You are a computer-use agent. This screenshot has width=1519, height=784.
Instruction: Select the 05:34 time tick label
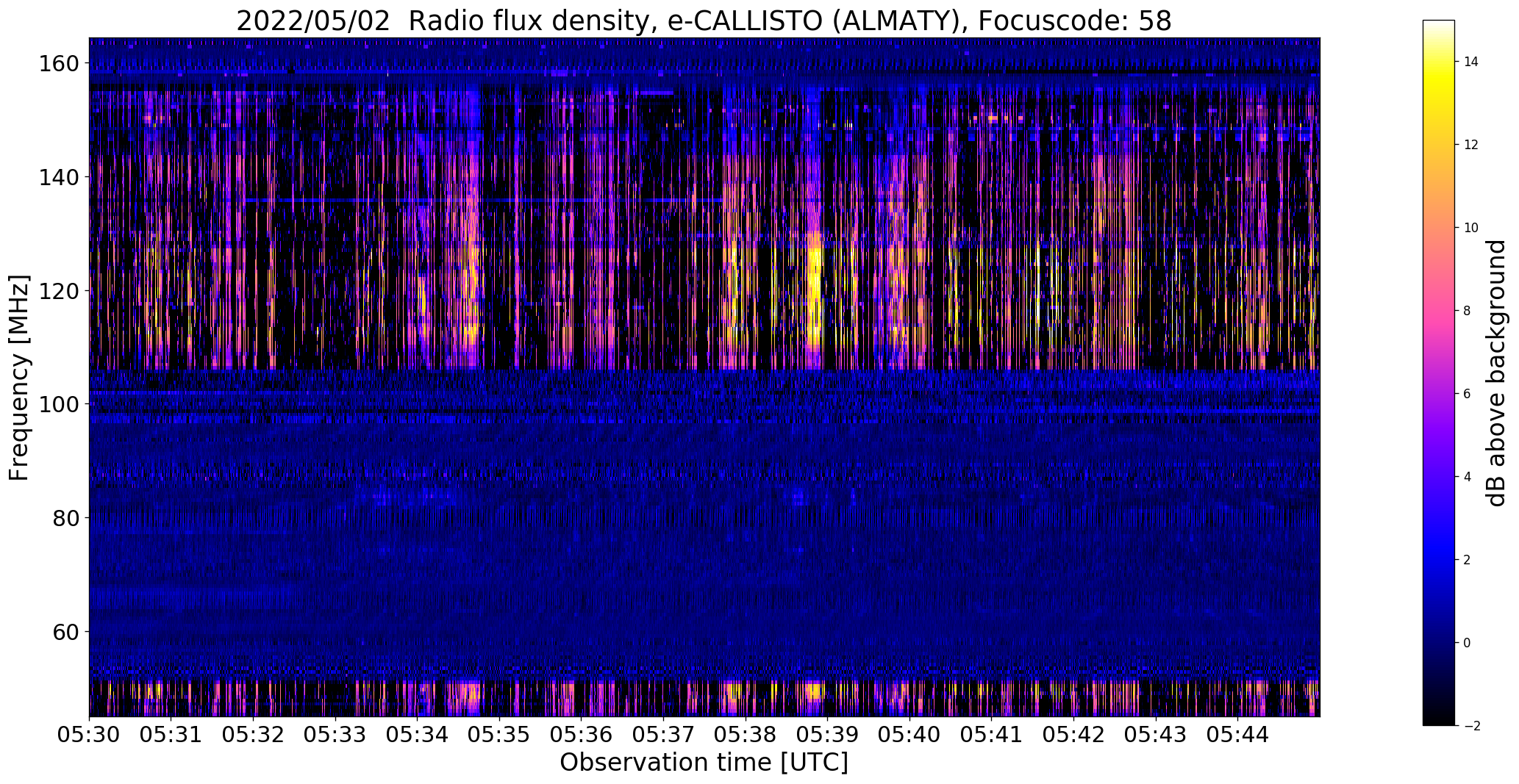click(x=418, y=734)
